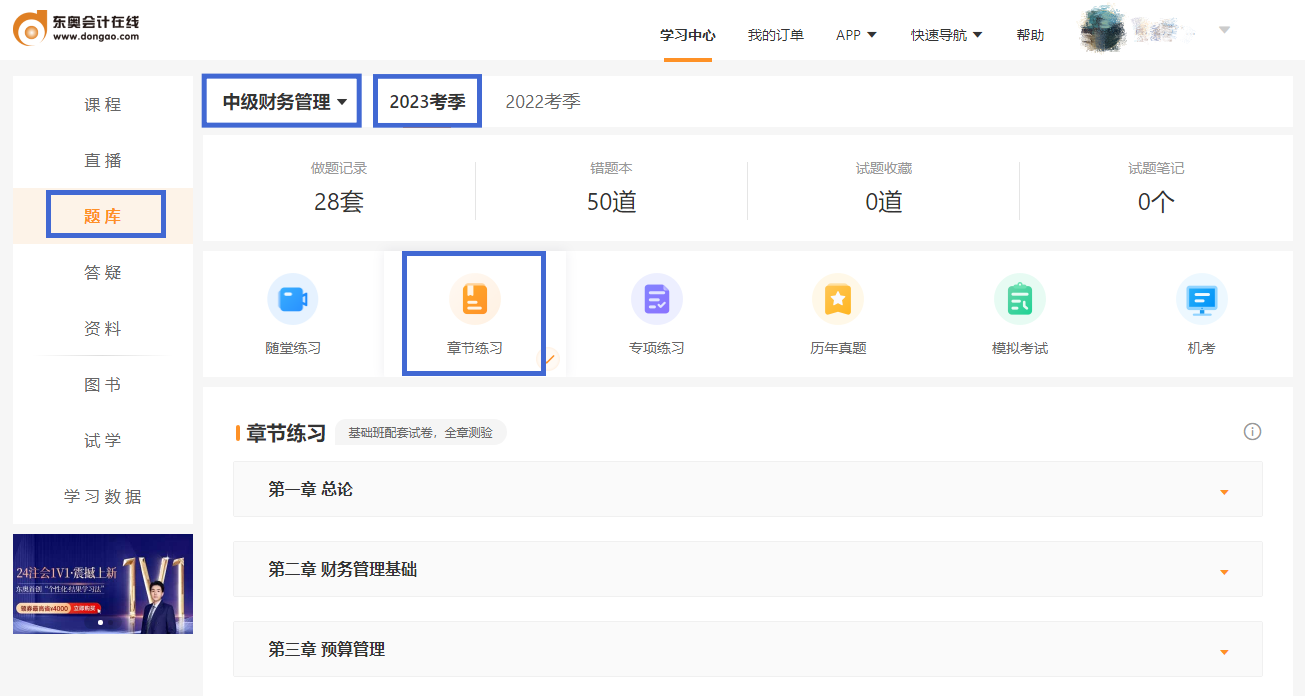Click the 历年真题 past exams icon
1305x696 pixels.
(838, 312)
